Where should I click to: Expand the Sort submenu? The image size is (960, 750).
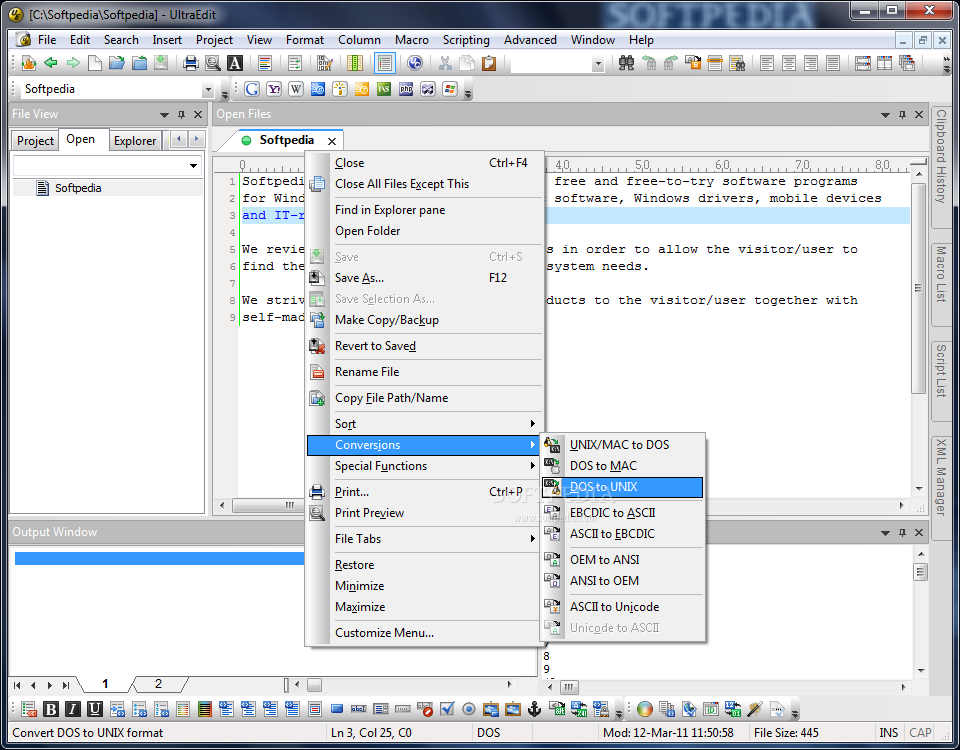click(x=424, y=424)
